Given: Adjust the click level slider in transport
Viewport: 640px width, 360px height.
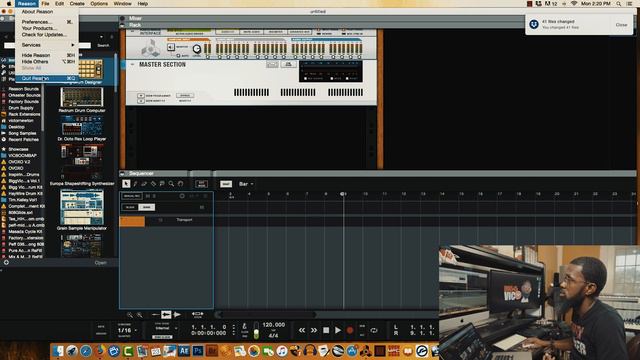Looking at the screenshot, I should click(256, 330).
